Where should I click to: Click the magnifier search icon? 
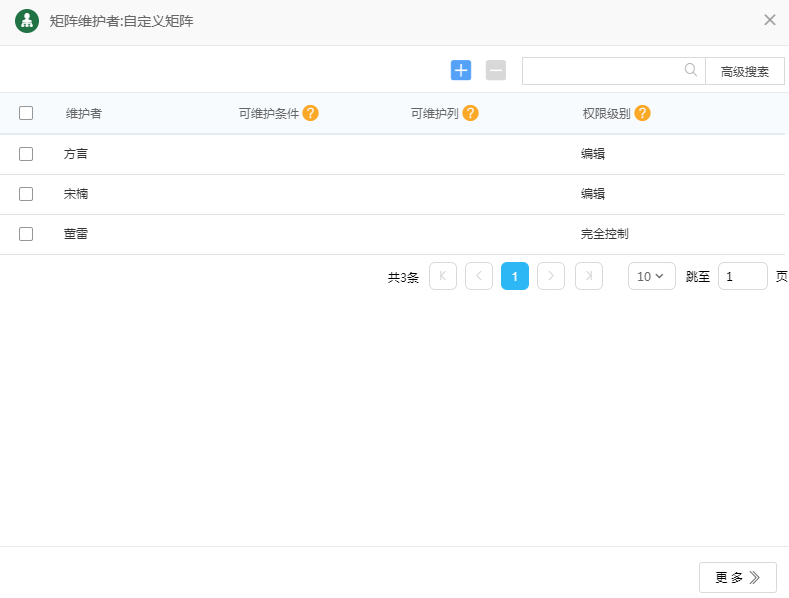[x=691, y=70]
